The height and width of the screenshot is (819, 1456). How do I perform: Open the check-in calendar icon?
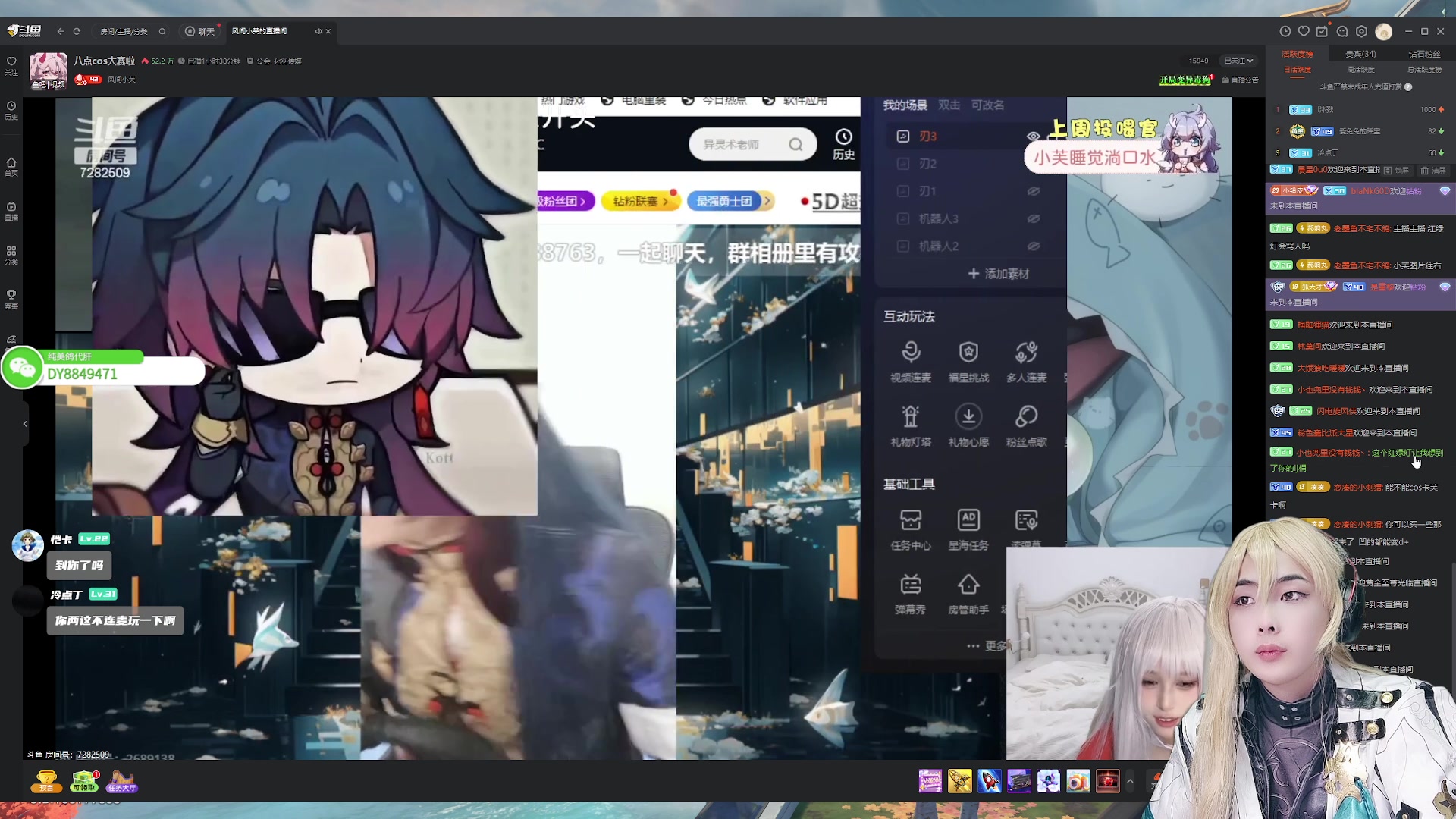pyautogui.click(x=1323, y=31)
